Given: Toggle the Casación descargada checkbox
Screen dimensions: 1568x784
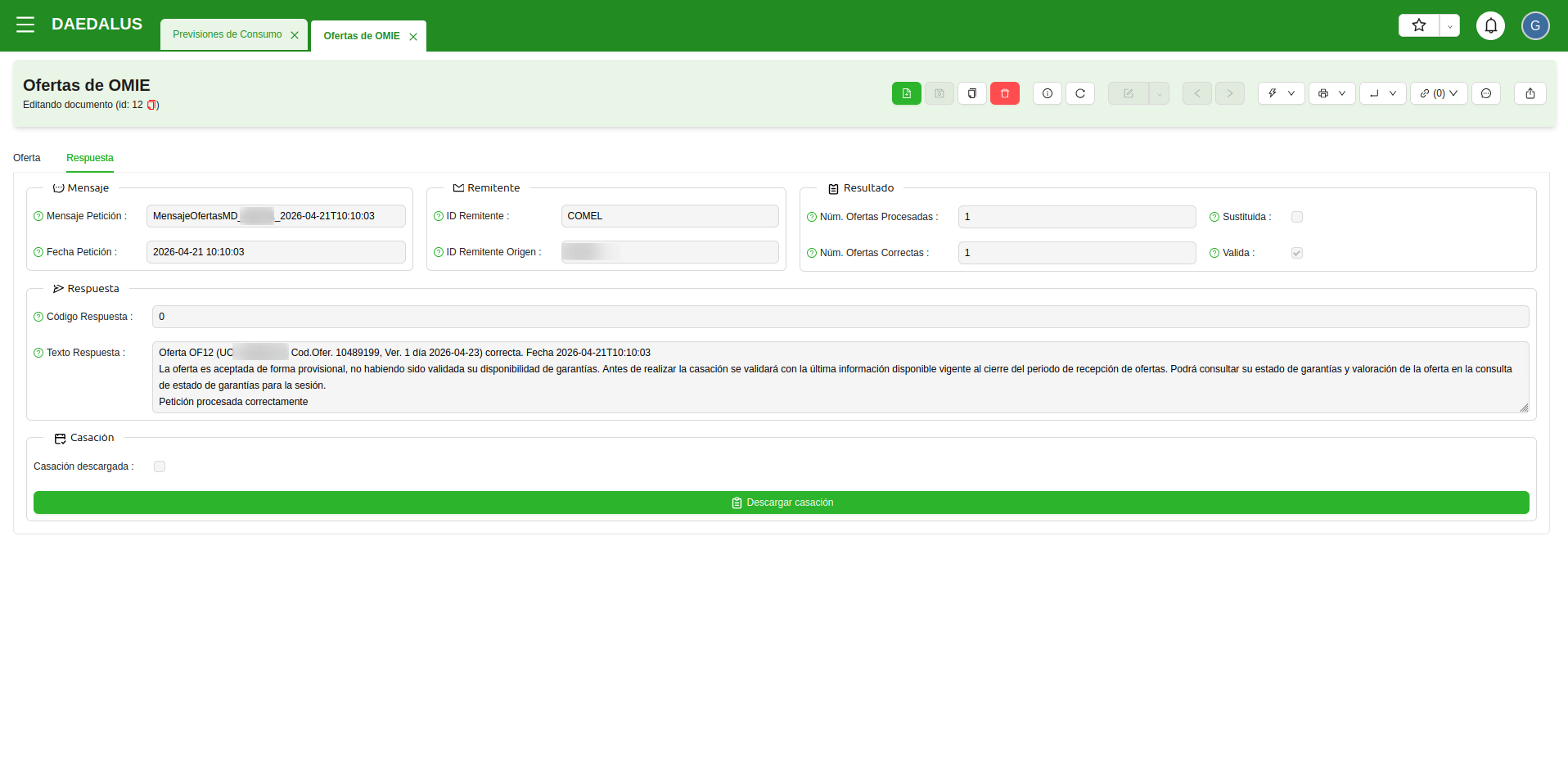Looking at the screenshot, I should point(160,466).
